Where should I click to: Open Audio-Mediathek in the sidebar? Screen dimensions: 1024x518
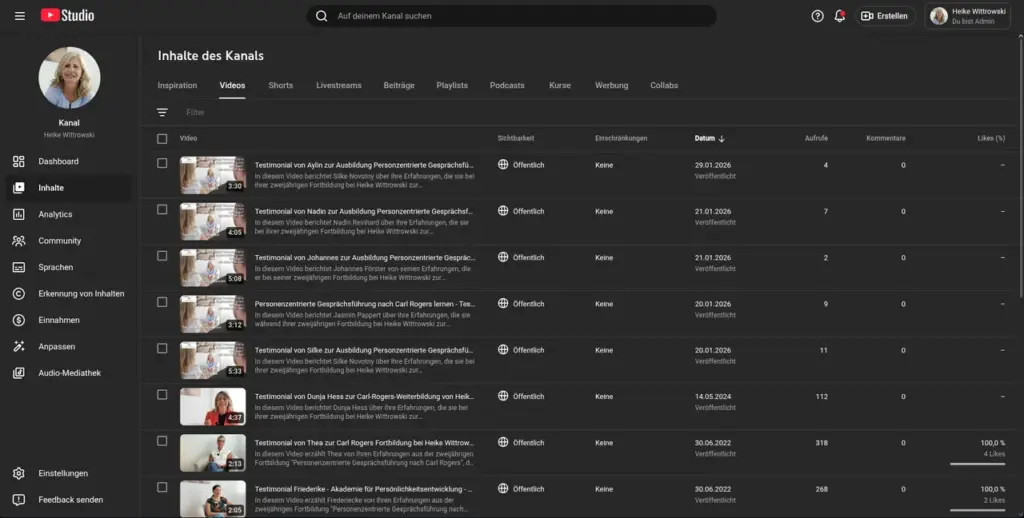point(69,373)
